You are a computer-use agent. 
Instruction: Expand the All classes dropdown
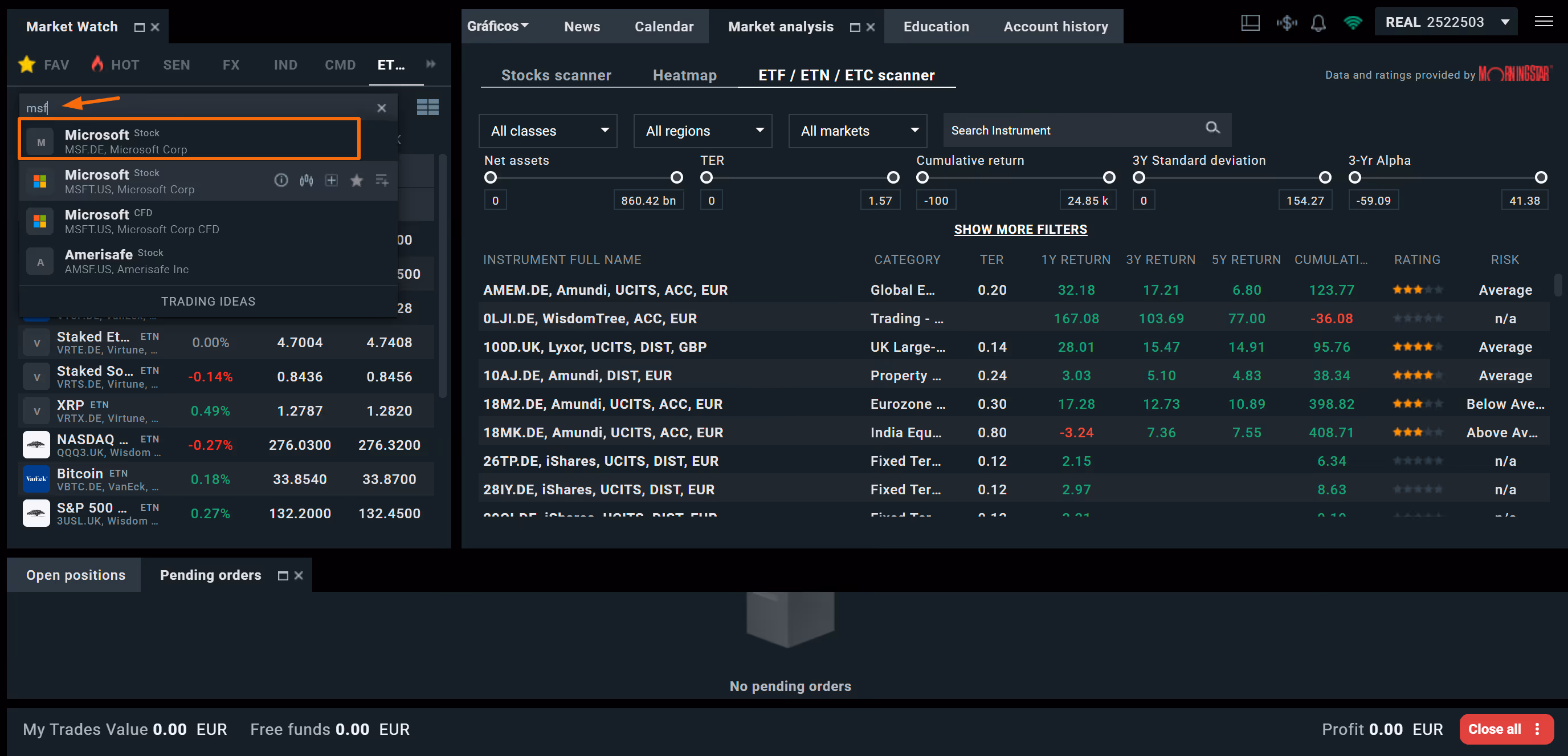548,131
